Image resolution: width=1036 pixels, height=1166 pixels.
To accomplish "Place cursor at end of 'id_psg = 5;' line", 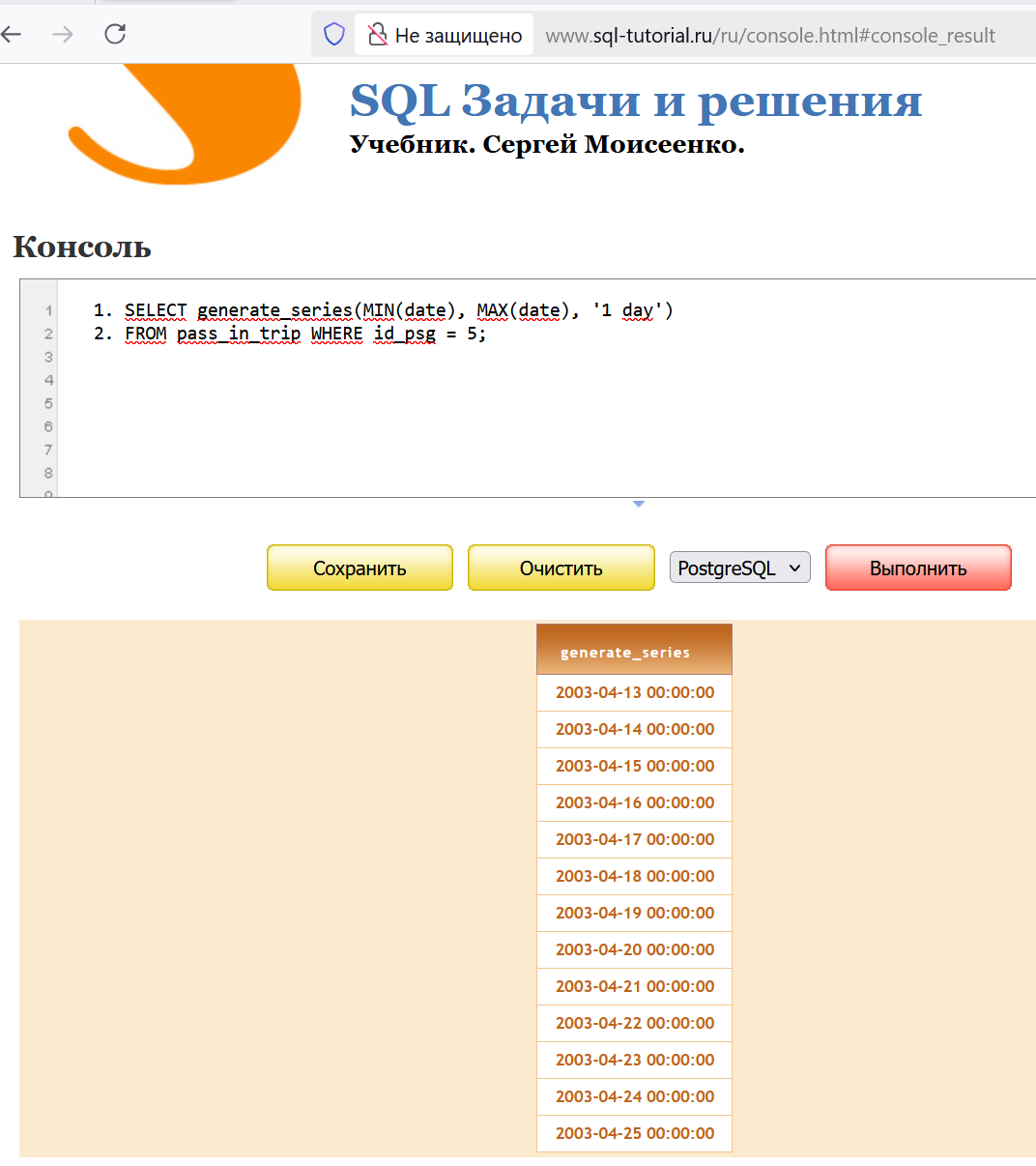I will 488,335.
